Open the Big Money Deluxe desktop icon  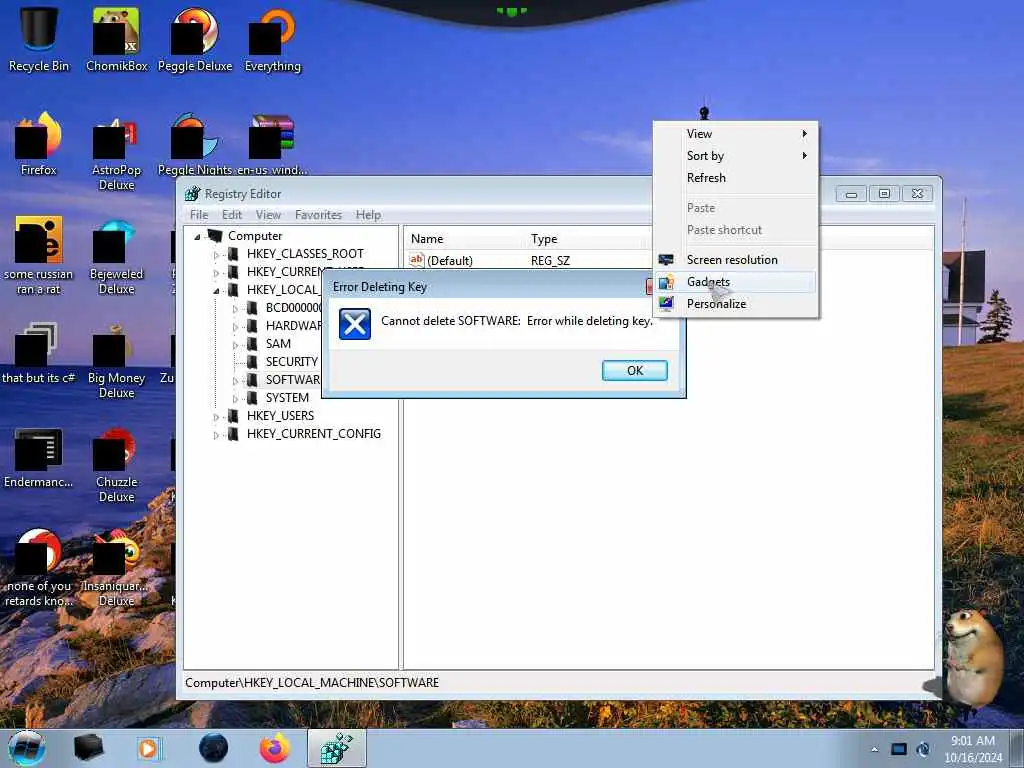[116, 359]
